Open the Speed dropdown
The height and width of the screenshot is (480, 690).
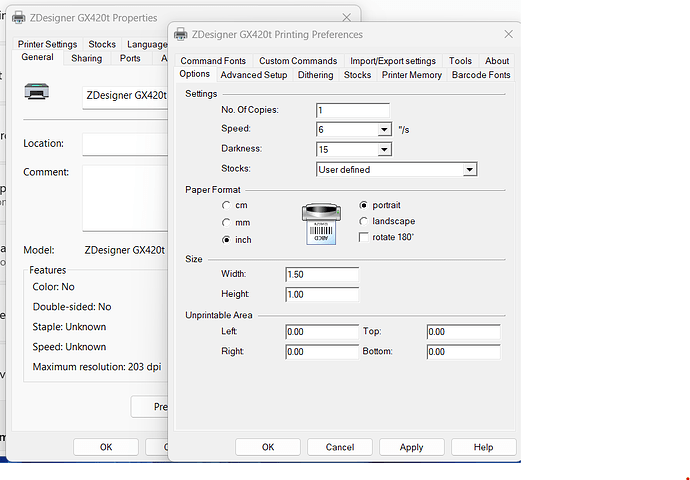point(384,130)
